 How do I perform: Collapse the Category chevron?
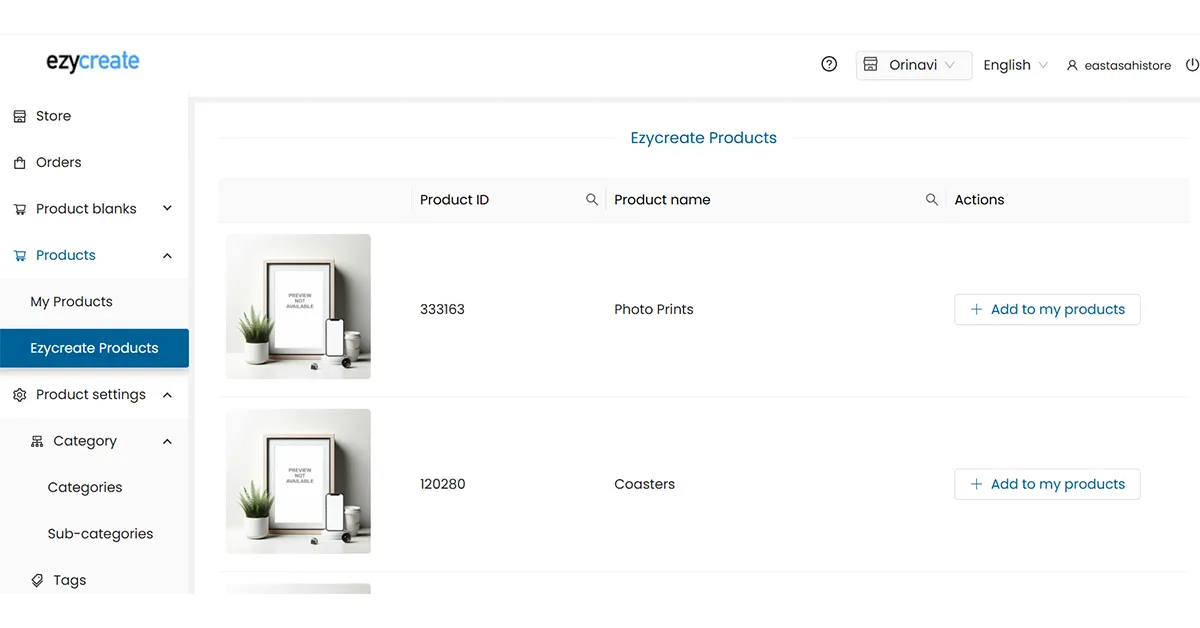tap(167, 441)
